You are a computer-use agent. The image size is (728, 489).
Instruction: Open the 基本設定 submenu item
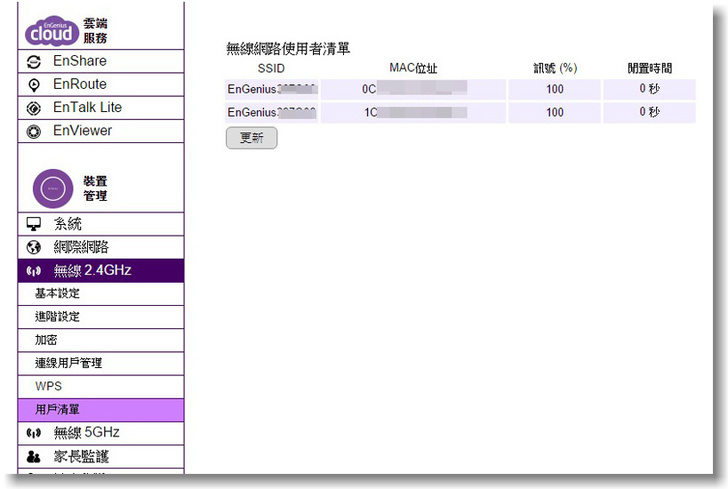[x=57, y=294]
